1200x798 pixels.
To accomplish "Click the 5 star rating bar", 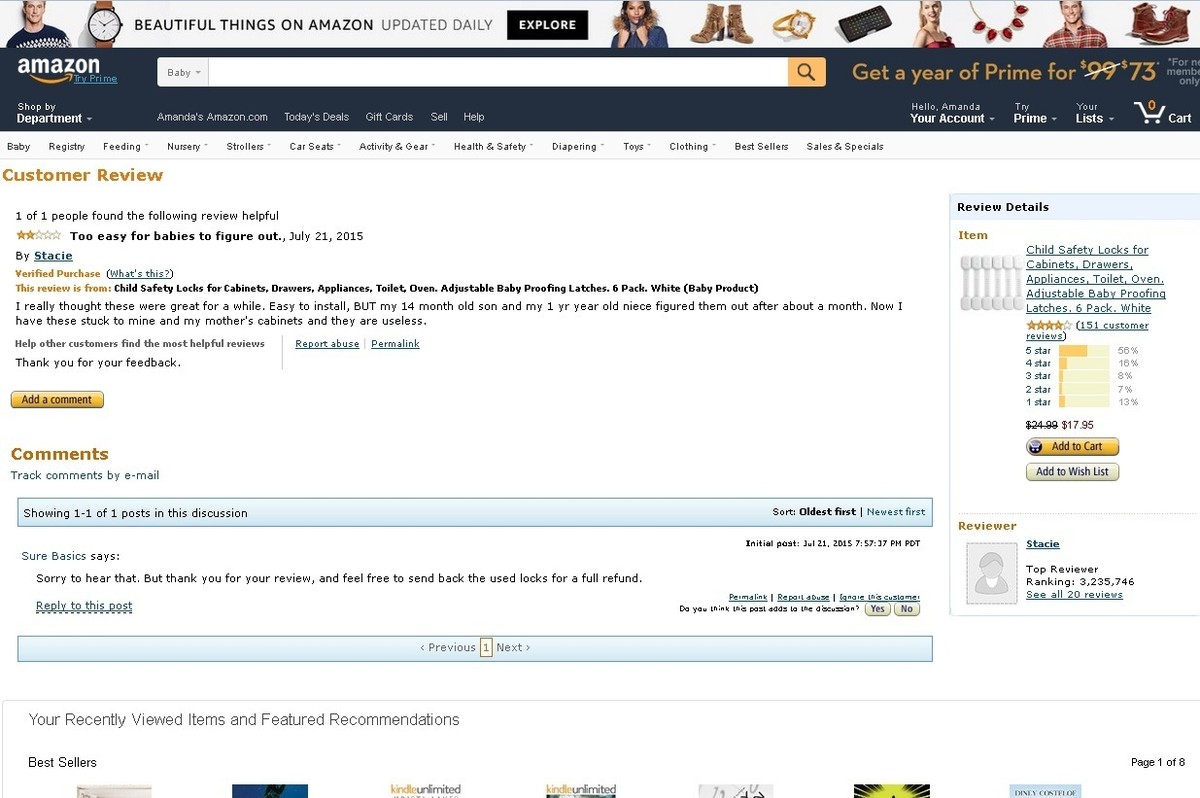I will (x=1083, y=351).
